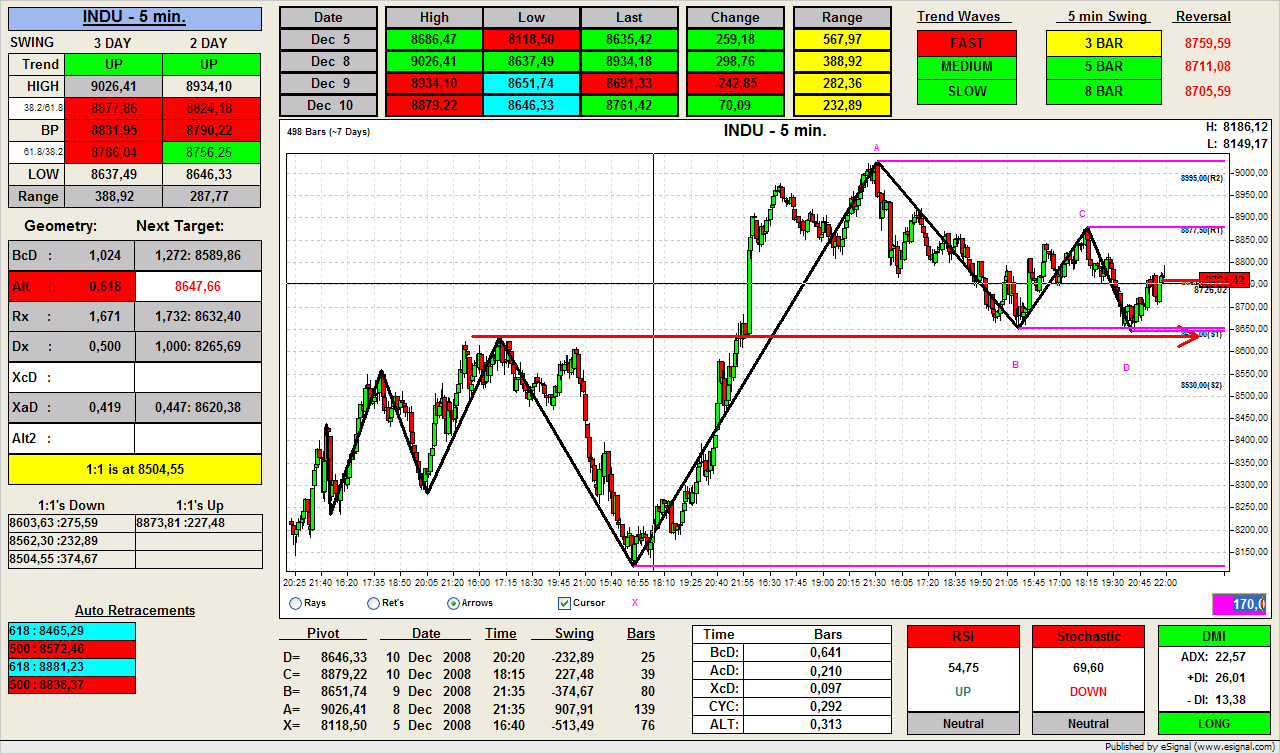Uncheck the Cursor checkbox
Viewport: 1280px width, 754px height.
coord(565,603)
